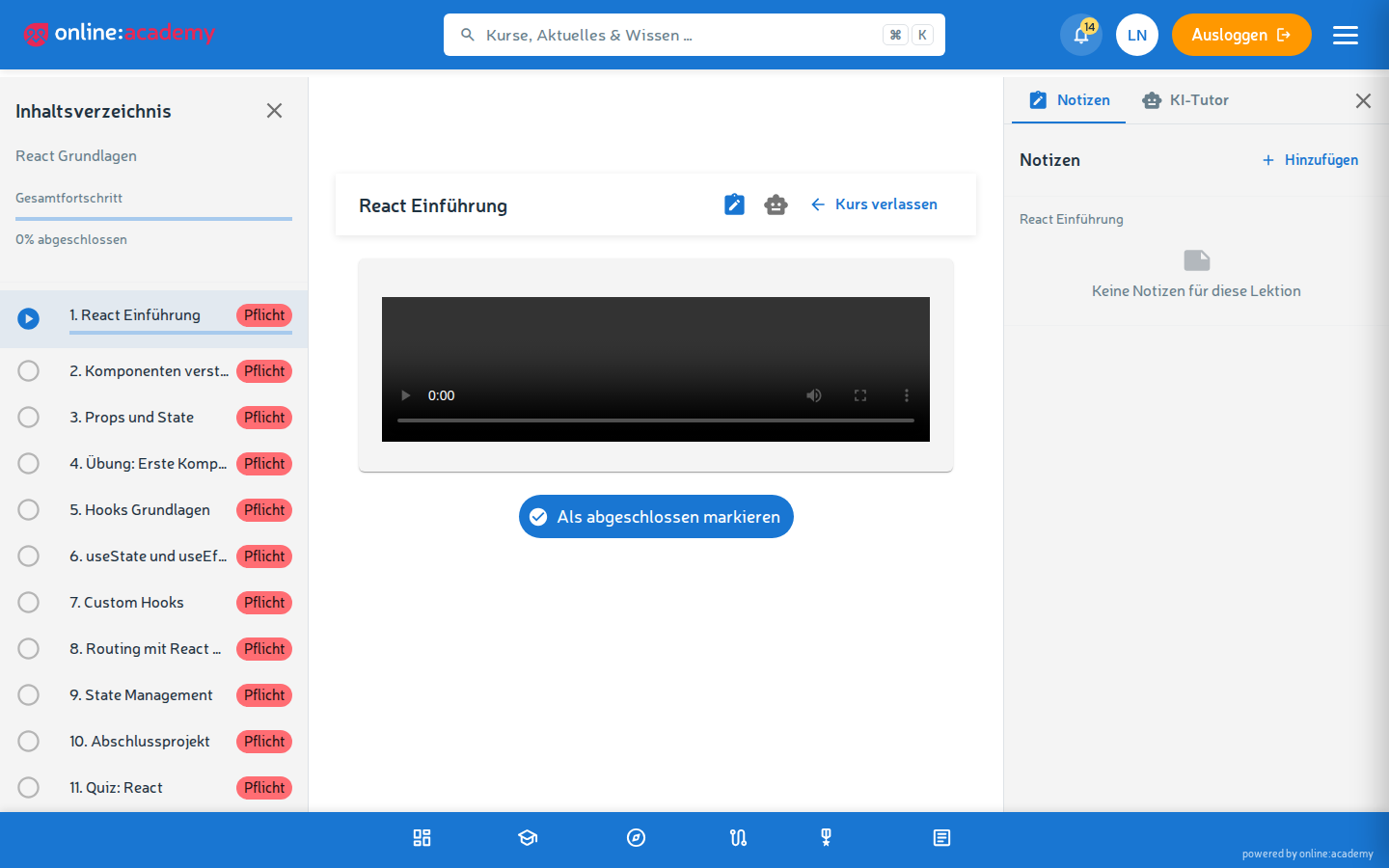The width and height of the screenshot is (1389, 868).
Task: Click the search field Kurse, Aktuelles & Wissen
Action: (x=694, y=35)
